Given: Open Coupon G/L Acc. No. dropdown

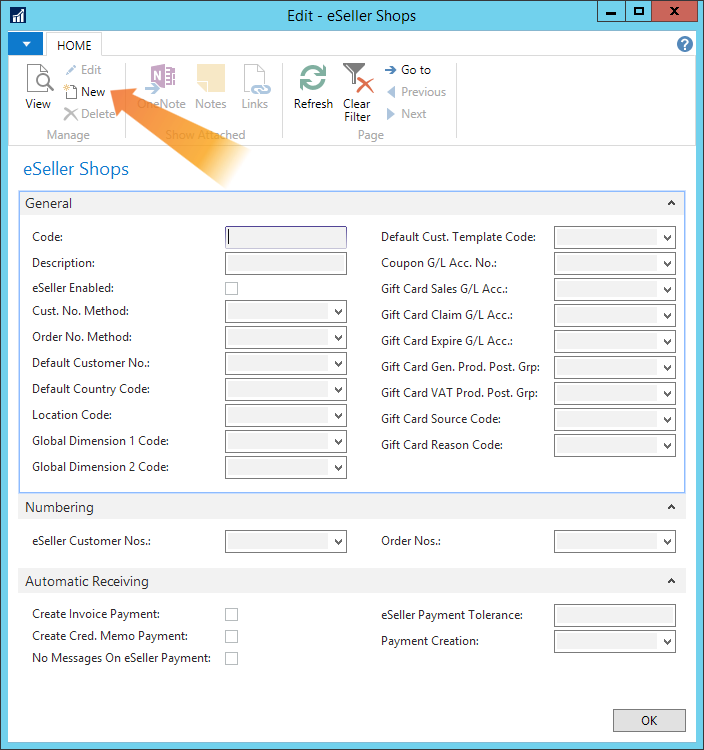Looking at the screenshot, I should click(x=668, y=264).
